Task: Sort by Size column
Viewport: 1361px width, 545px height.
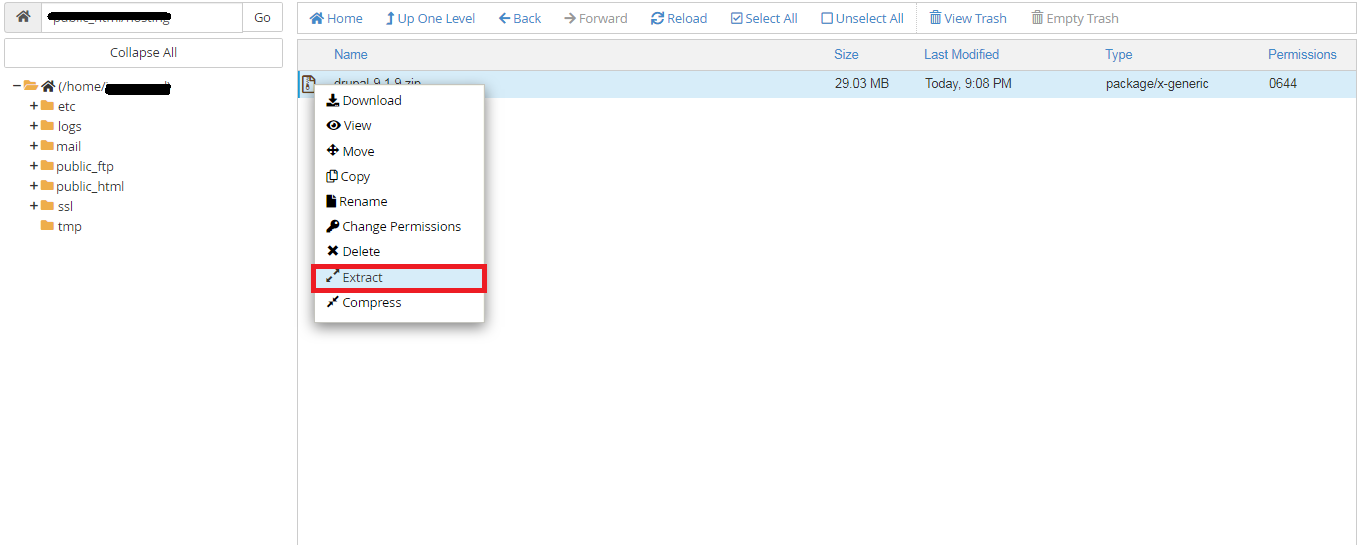Action: (846, 55)
